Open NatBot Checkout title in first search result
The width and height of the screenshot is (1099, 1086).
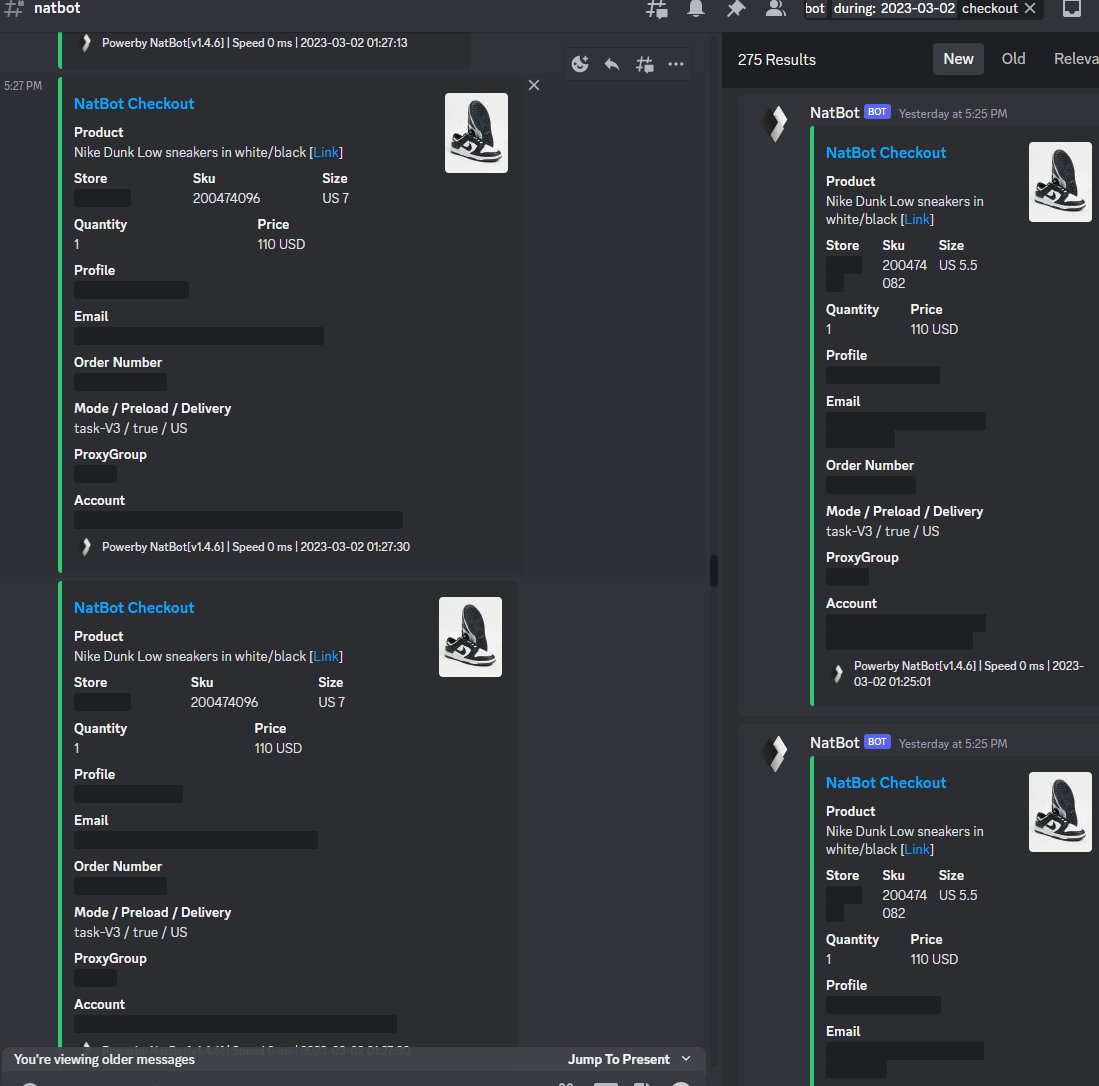click(x=886, y=153)
